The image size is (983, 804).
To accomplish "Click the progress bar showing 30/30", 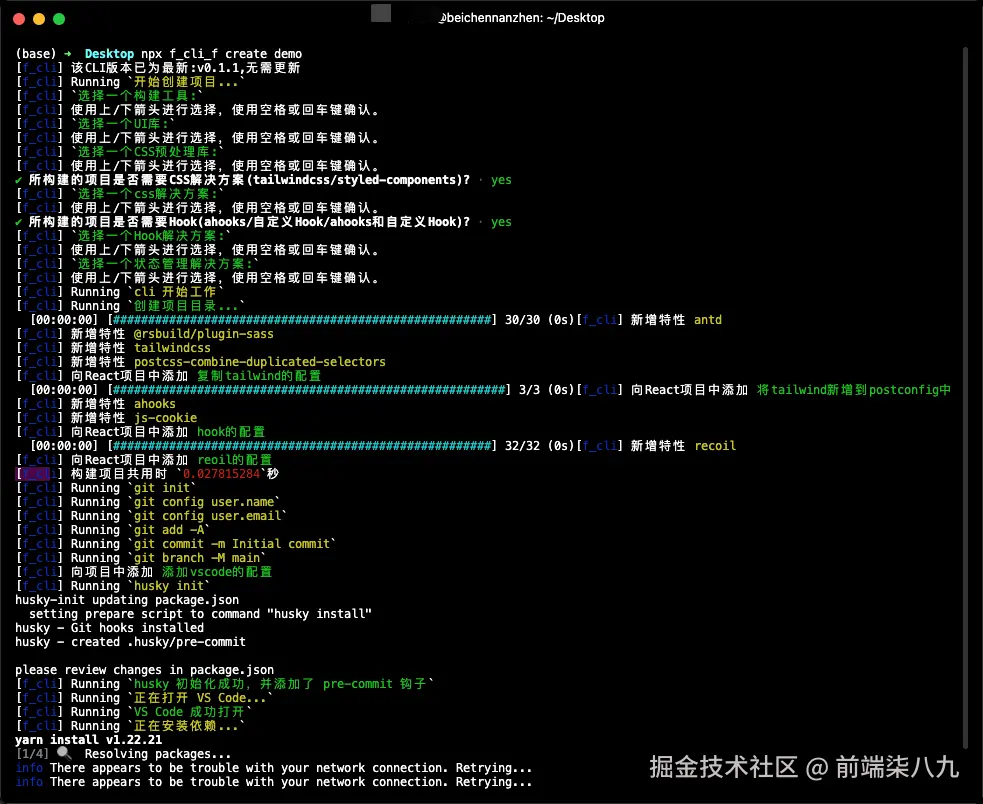I will click(x=302, y=320).
